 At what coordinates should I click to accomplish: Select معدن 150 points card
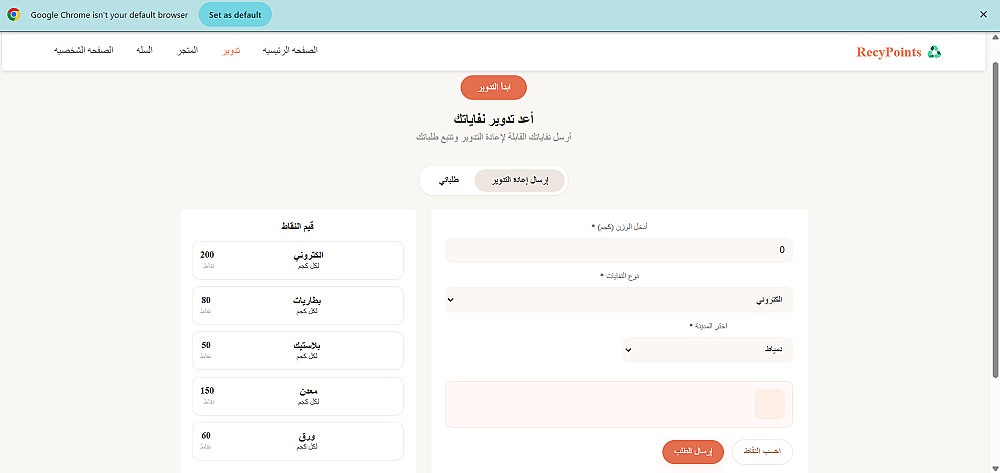[298, 396]
